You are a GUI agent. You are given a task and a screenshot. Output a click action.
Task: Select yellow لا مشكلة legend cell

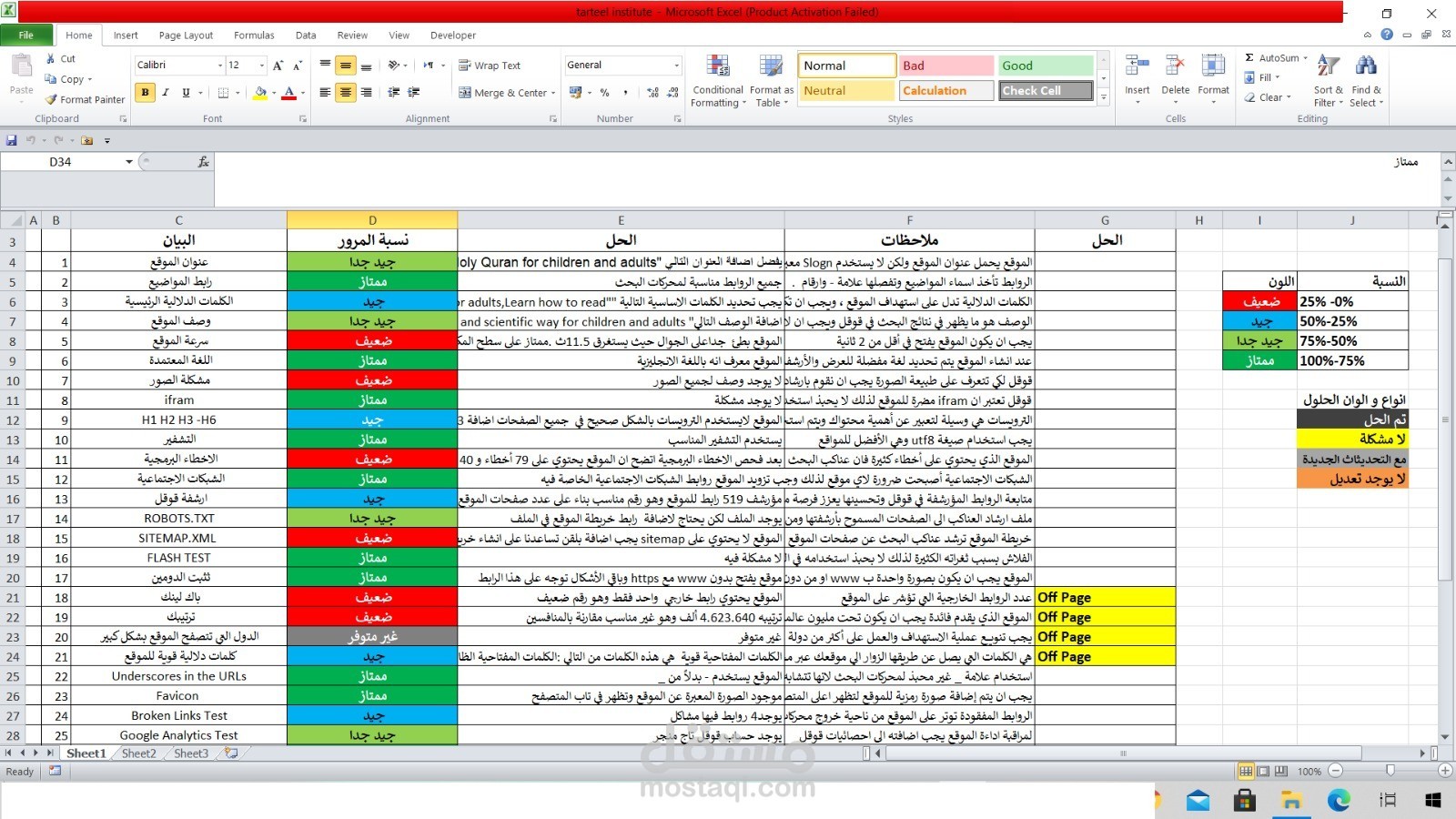1352,439
